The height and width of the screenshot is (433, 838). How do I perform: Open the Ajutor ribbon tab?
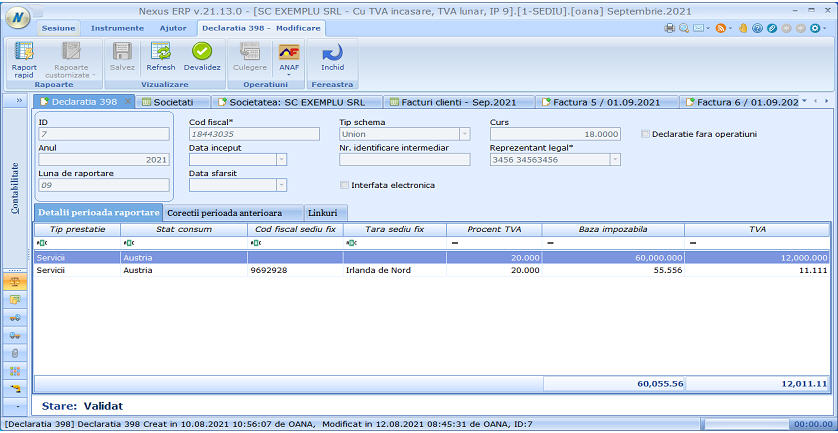tap(173, 28)
